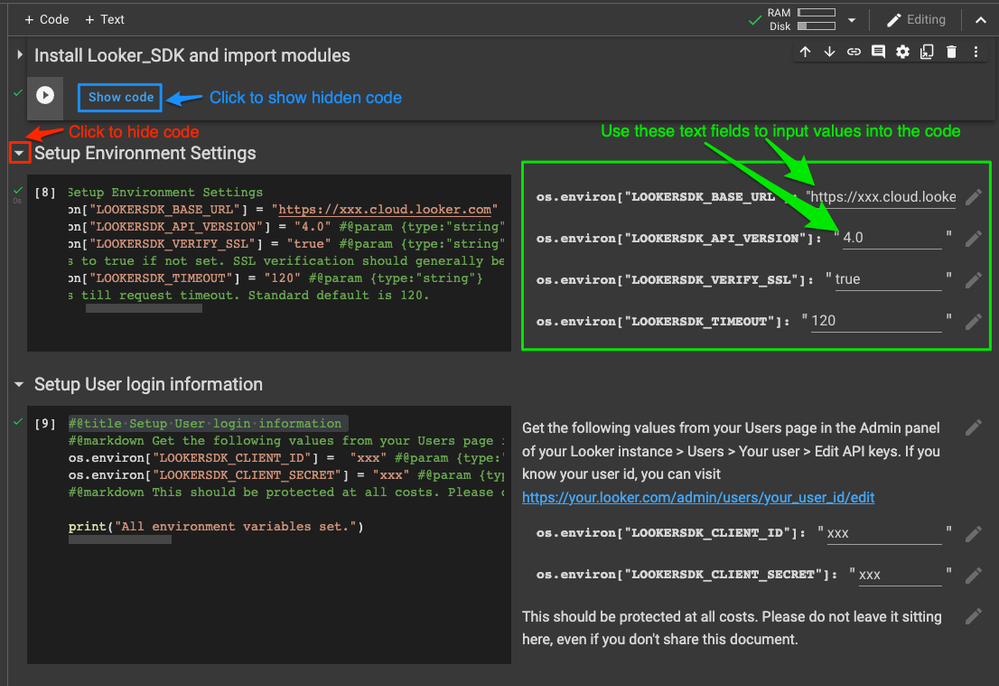
Task: Collapse Setup User login information section
Action: pyautogui.click(x=19, y=384)
